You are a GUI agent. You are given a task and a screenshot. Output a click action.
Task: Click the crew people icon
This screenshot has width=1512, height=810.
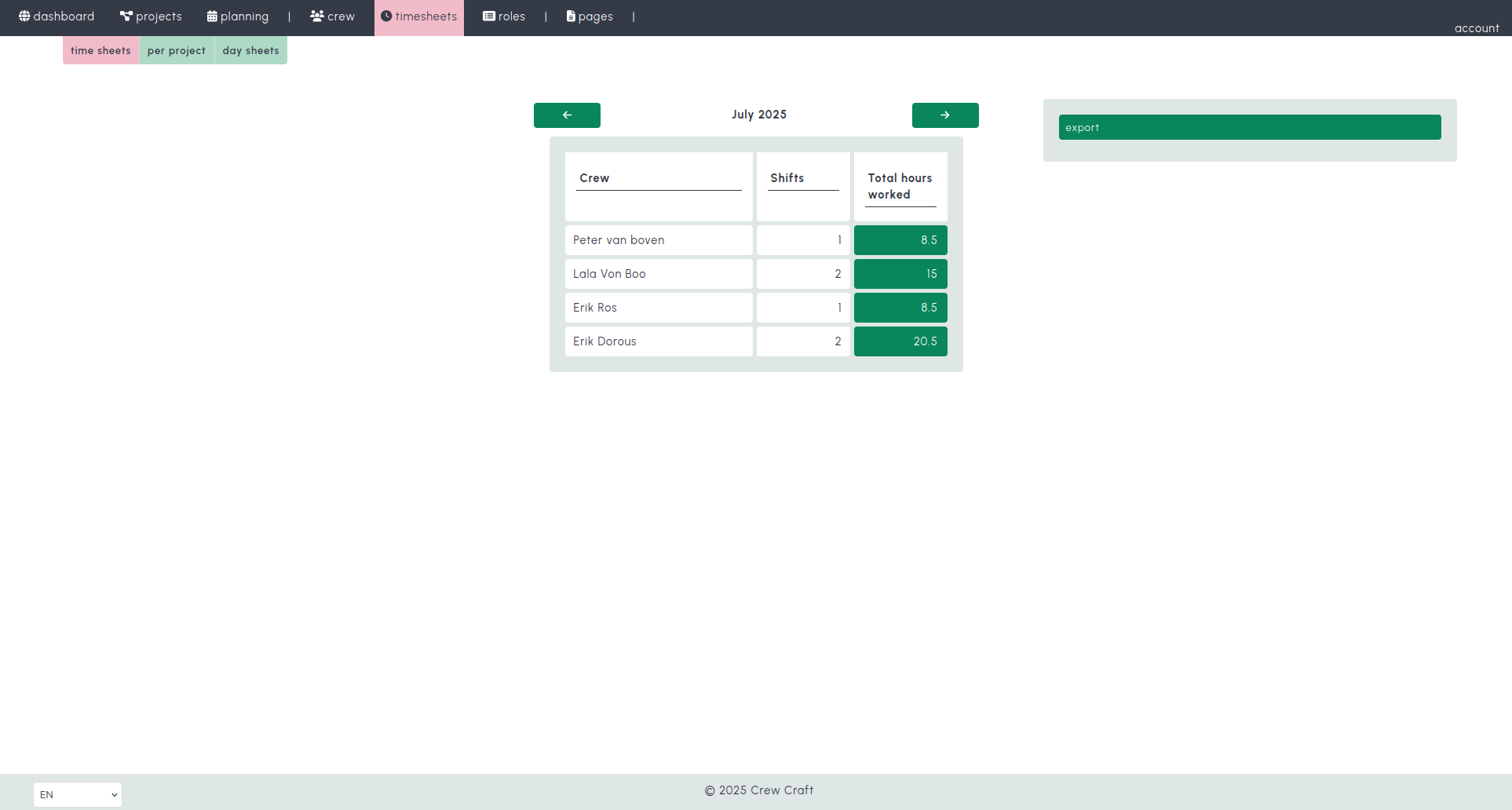coord(317,16)
